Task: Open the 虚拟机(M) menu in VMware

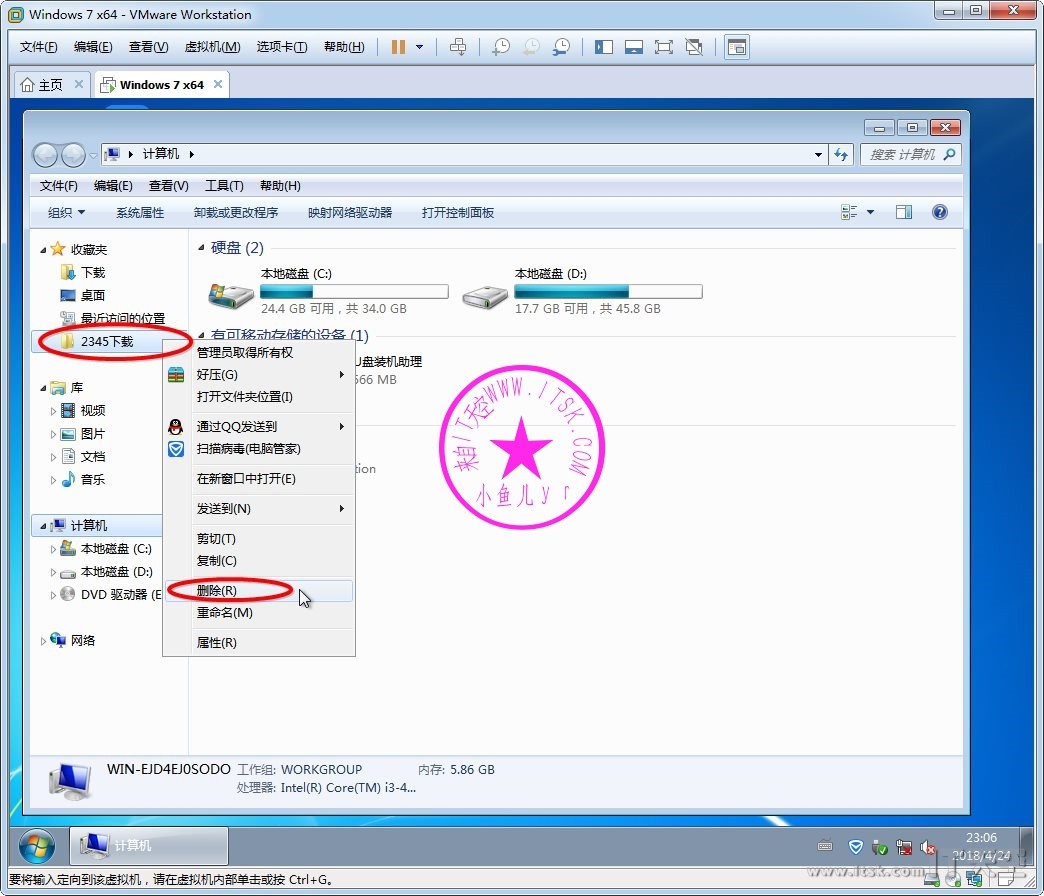Action: (x=212, y=47)
